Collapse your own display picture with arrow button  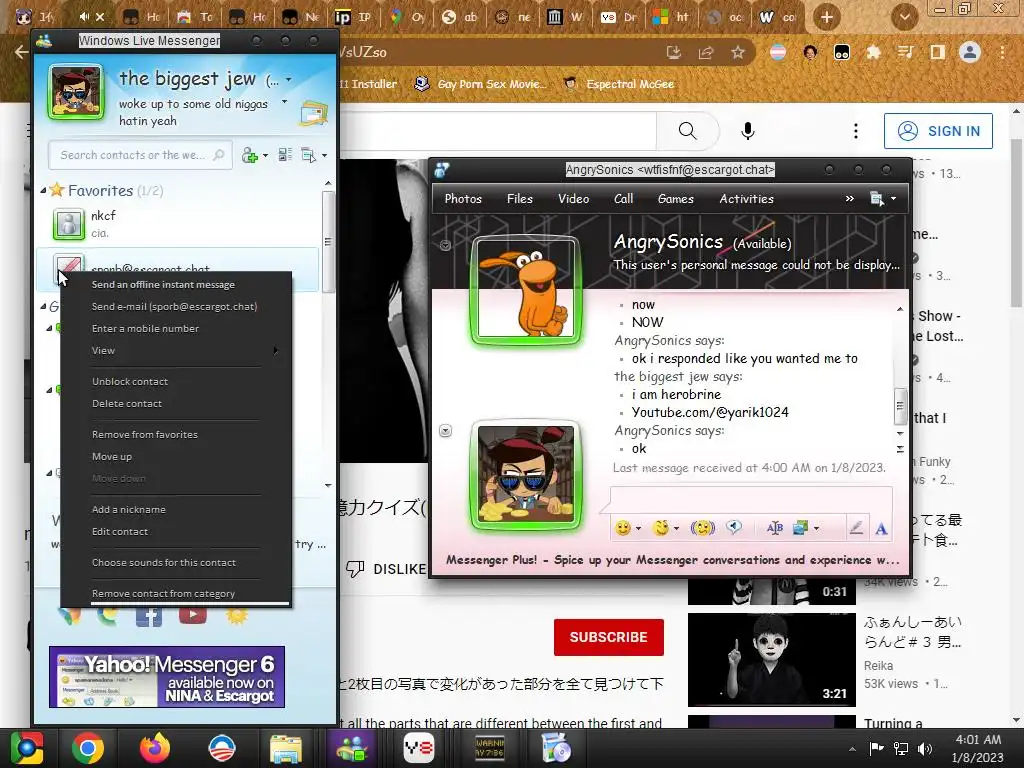click(x=445, y=431)
